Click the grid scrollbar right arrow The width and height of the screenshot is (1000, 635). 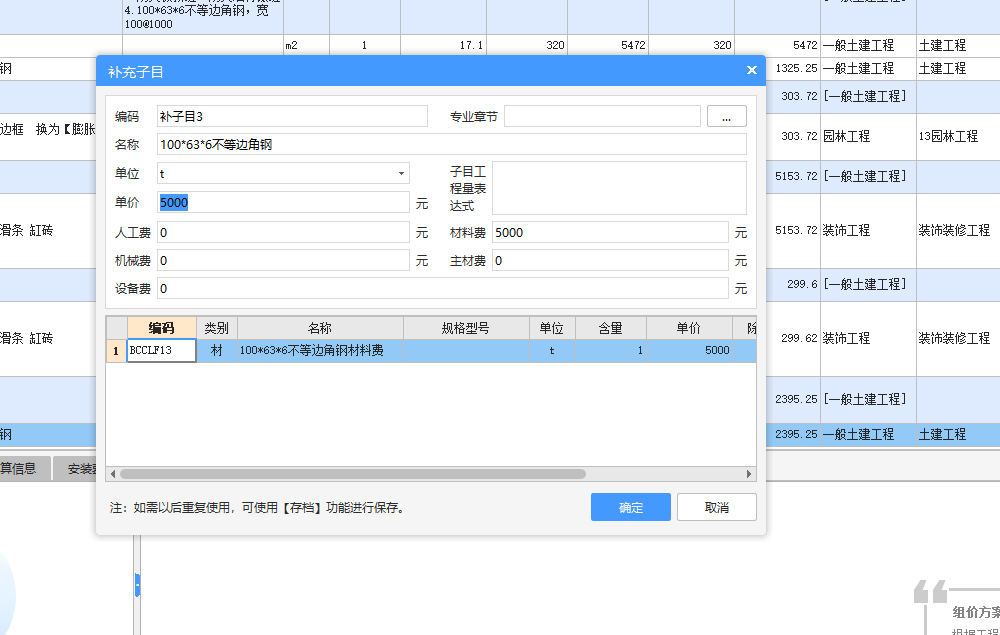click(749, 474)
